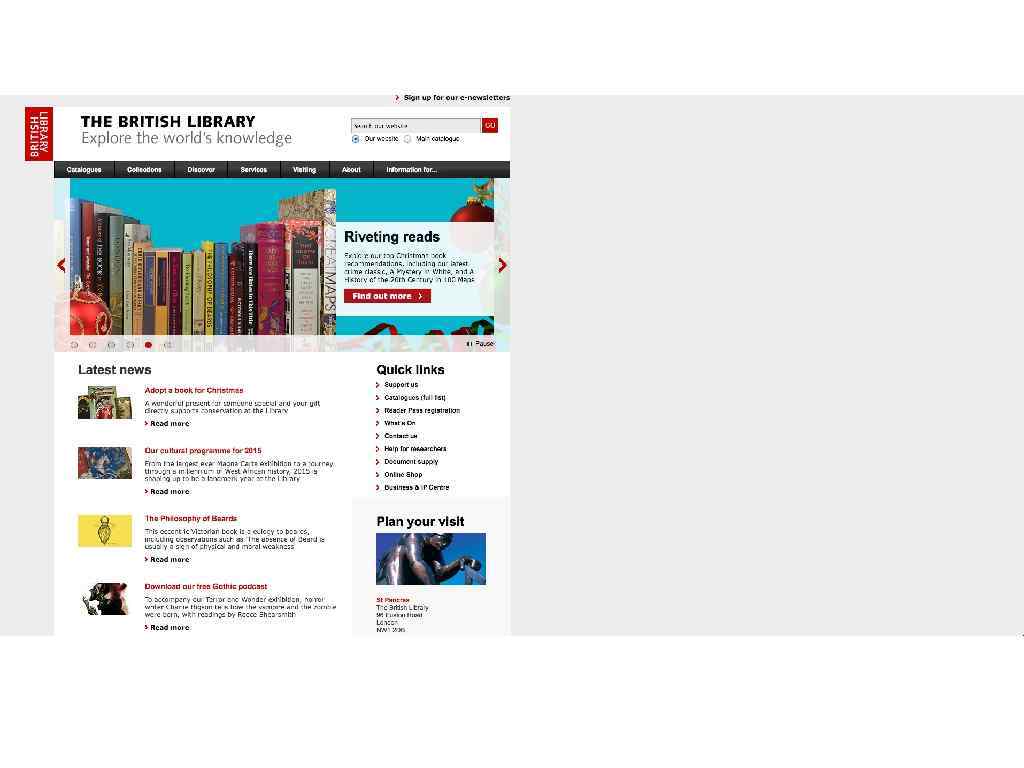Image resolution: width=1024 pixels, height=768 pixels.
Task: Open the Catalogues menu
Action: pyautogui.click(x=84, y=170)
